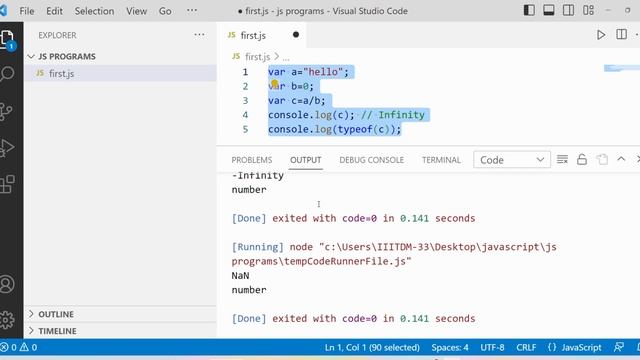The image size is (640, 360).
Task: Open the Accounts menu icon
Action: pos(7,284)
